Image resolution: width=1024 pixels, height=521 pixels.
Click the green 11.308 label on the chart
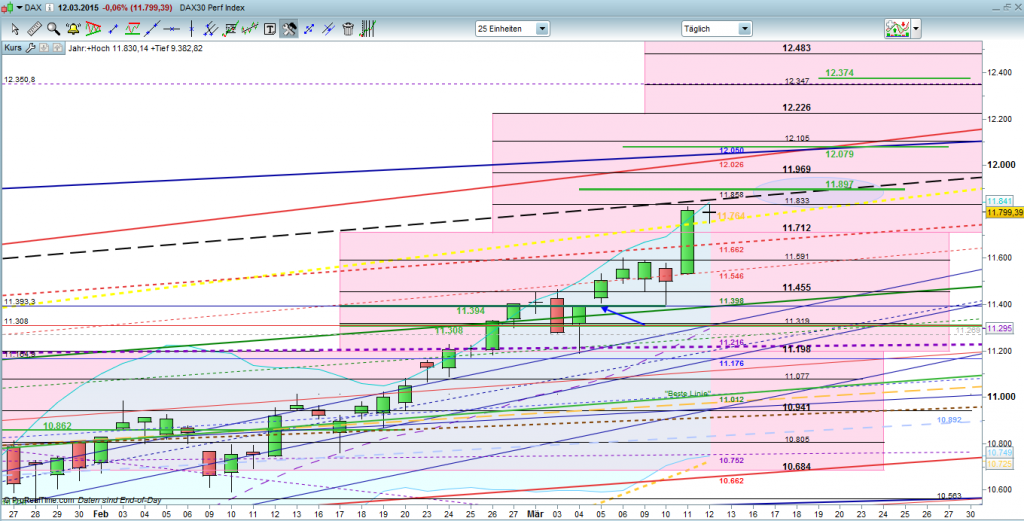[x=451, y=331]
